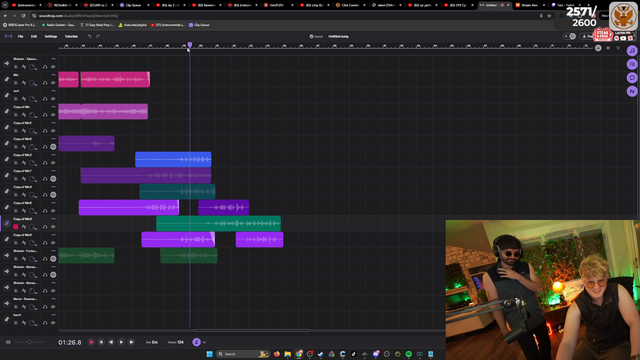The image size is (640, 360).
Task: Expand the dropdown arrow beside the purple avatar
Action: coord(204,342)
